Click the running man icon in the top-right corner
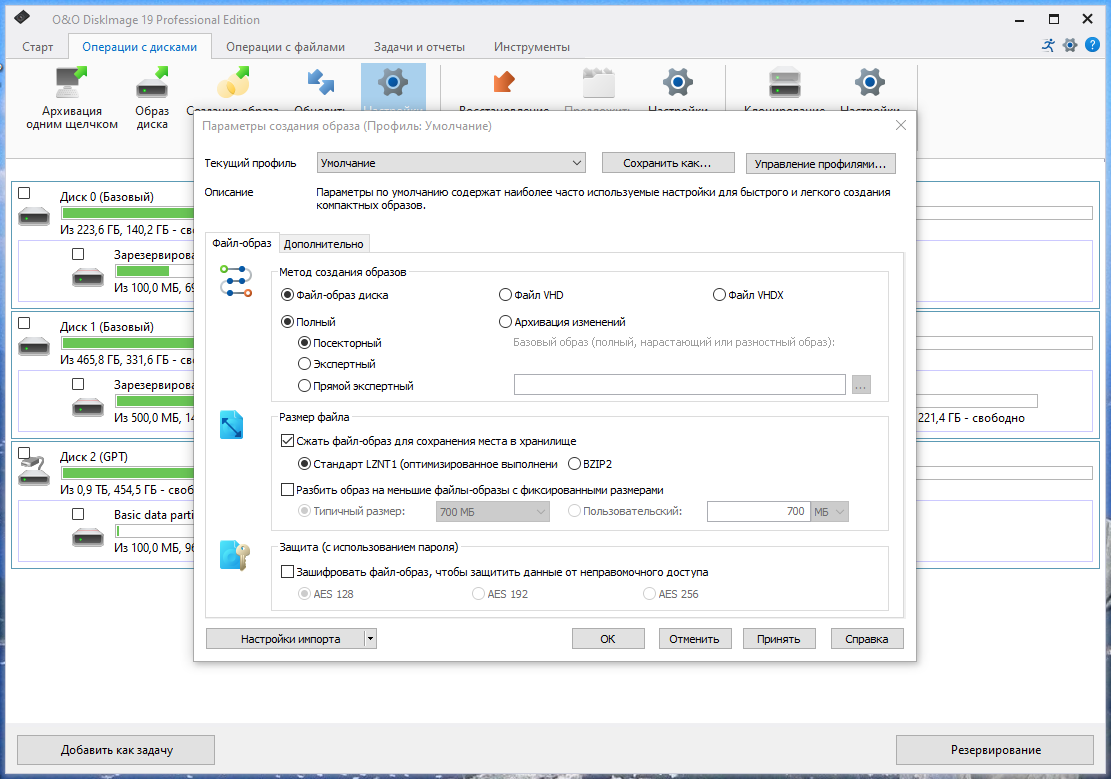The height and width of the screenshot is (779, 1111). [1049, 45]
